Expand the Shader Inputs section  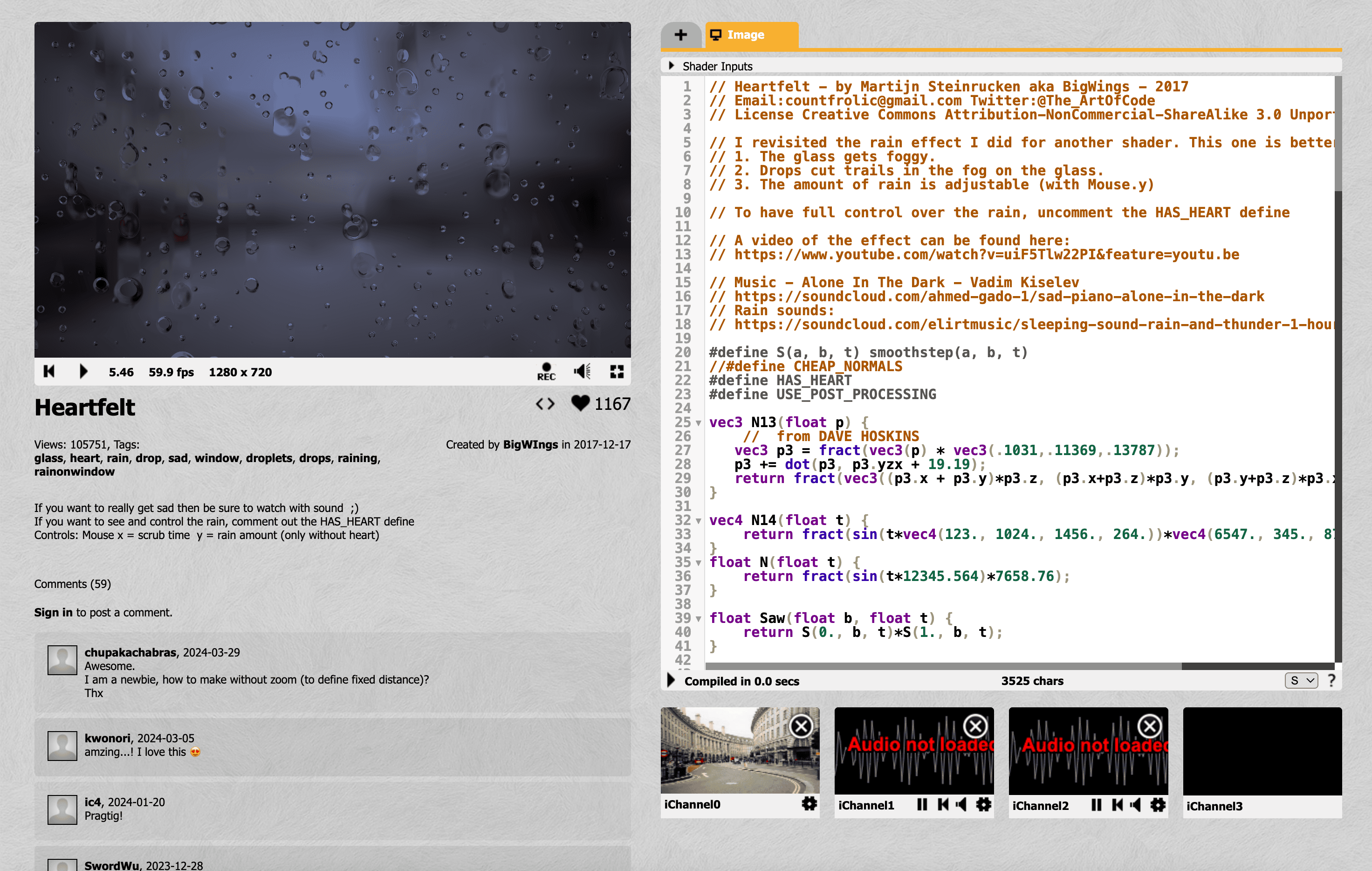coord(672,66)
